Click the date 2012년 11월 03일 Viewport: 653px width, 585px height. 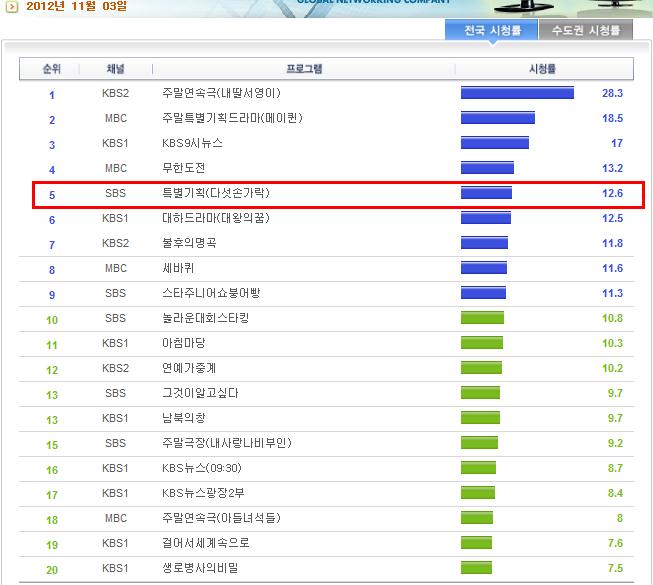click(x=77, y=6)
